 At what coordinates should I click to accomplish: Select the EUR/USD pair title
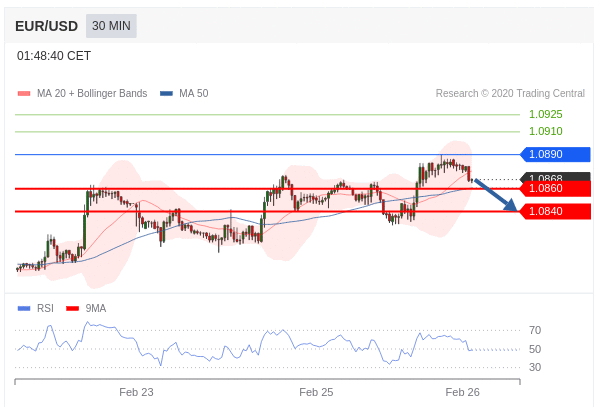(46, 26)
